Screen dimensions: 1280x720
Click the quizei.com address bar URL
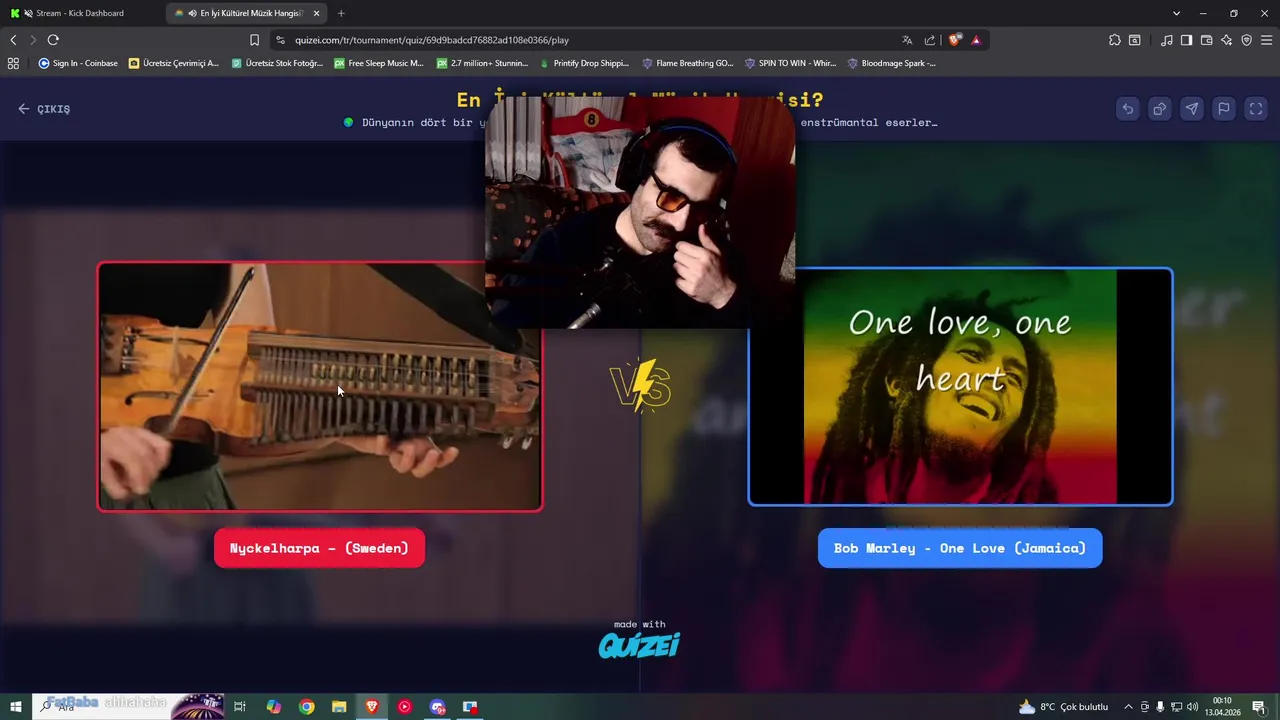[432, 40]
